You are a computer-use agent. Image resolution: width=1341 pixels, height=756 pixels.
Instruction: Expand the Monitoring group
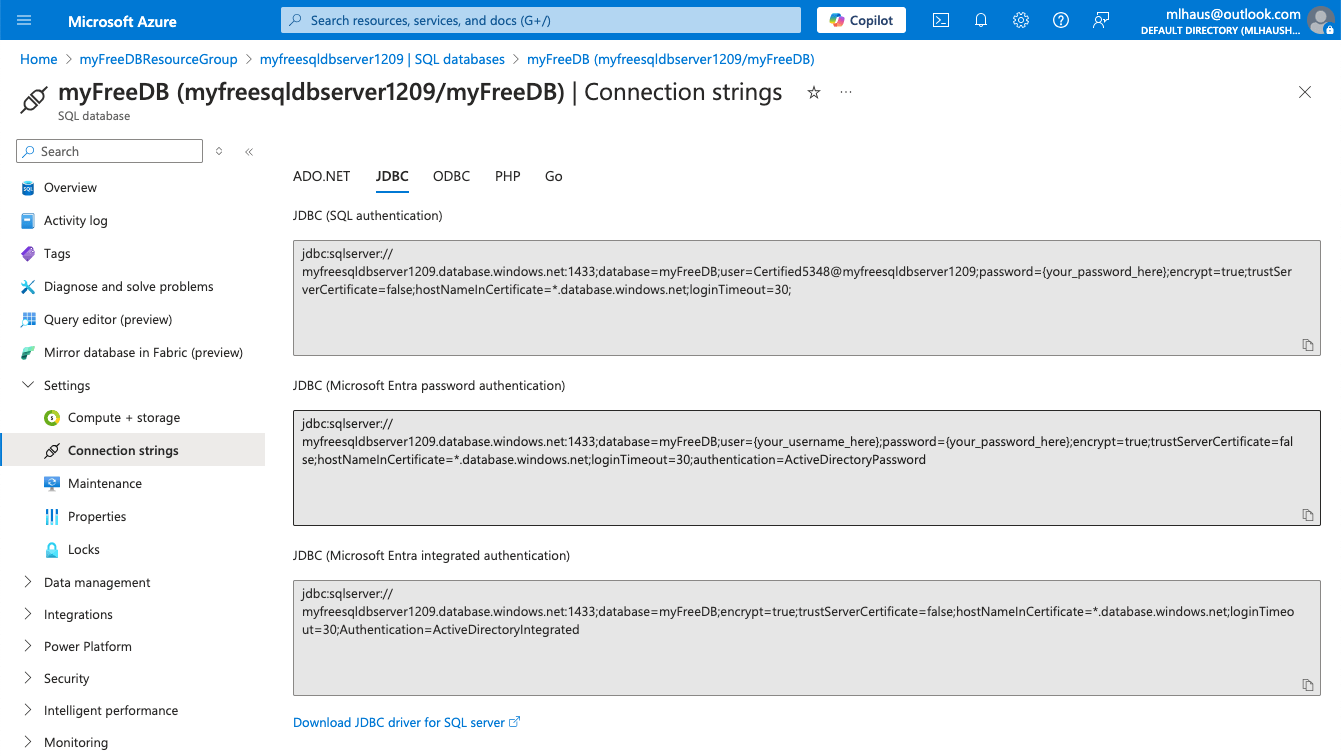coord(28,743)
